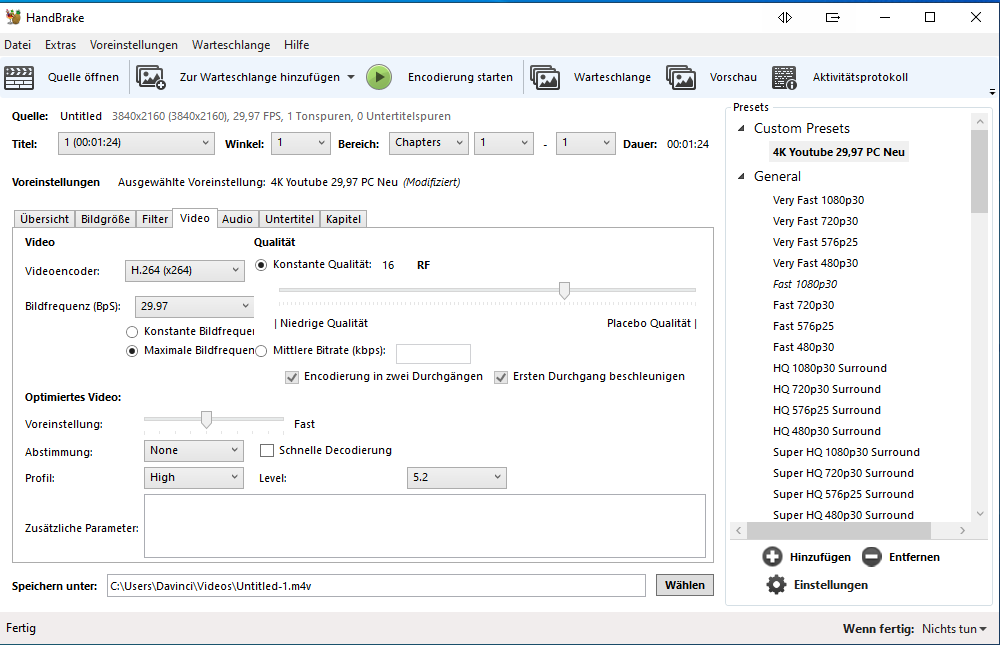The height and width of the screenshot is (645, 1000).
Task: Select the Maximale Bildfrequenz radio button
Action: coord(132,351)
